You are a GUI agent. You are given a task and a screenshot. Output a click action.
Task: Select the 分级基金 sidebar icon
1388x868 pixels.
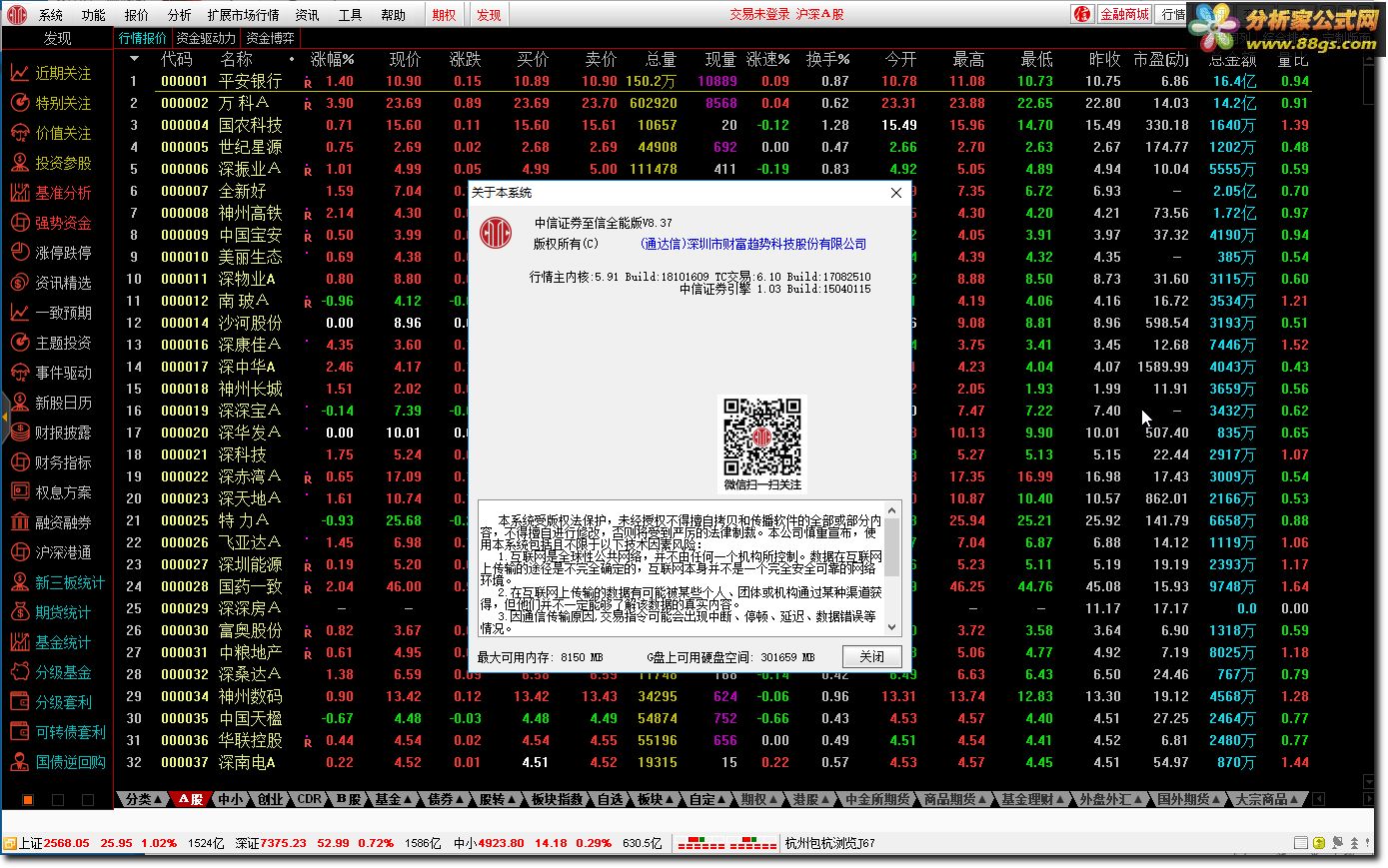pyautogui.click(x=19, y=672)
